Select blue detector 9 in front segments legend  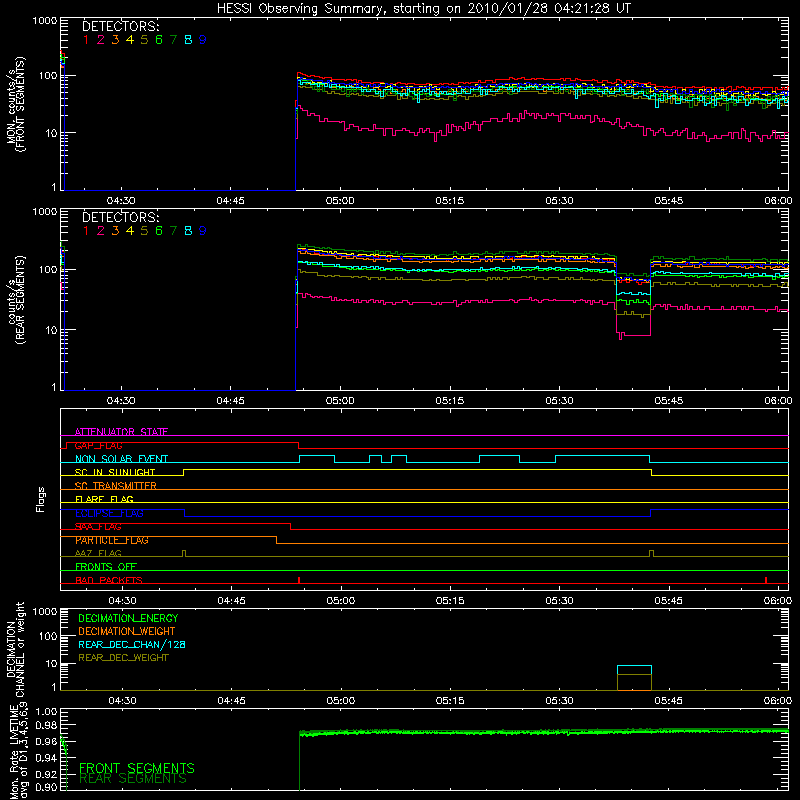[203, 40]
